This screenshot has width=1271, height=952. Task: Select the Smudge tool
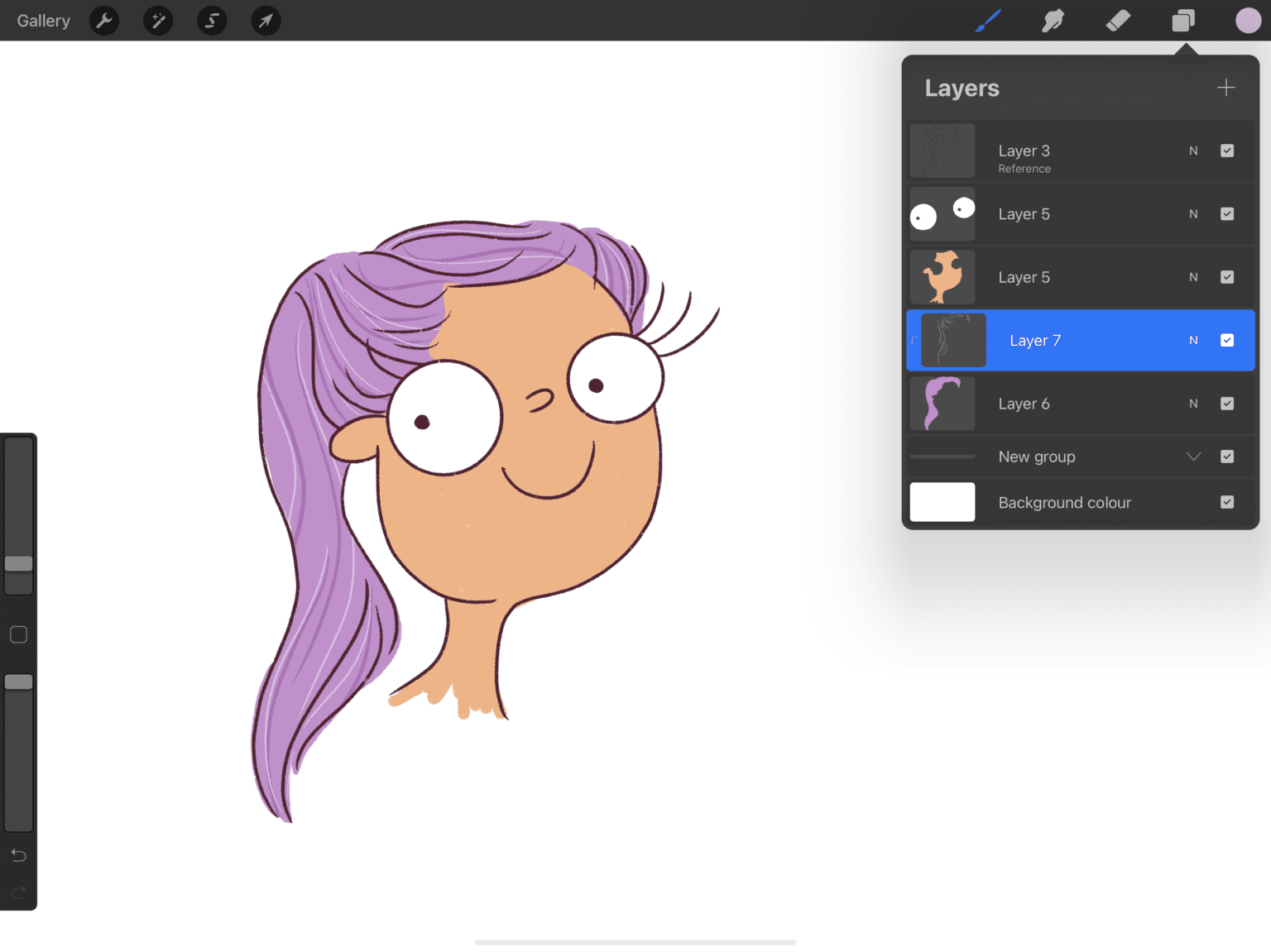1053,21
